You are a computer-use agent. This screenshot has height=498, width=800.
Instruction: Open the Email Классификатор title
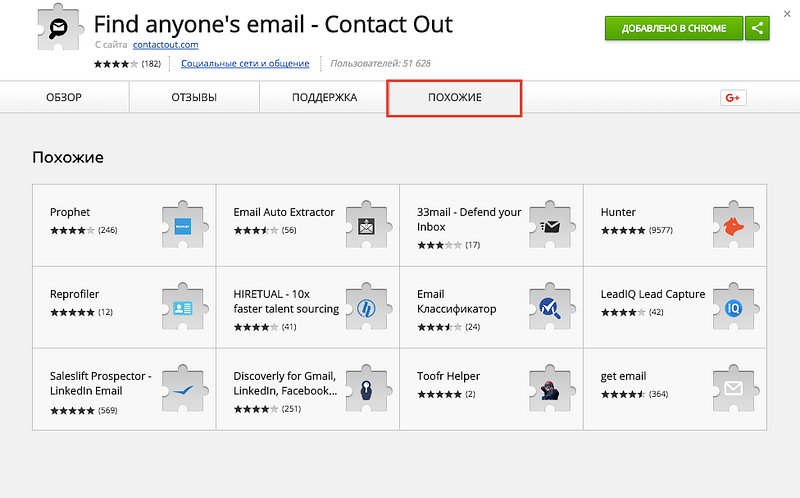coord(457,302)
